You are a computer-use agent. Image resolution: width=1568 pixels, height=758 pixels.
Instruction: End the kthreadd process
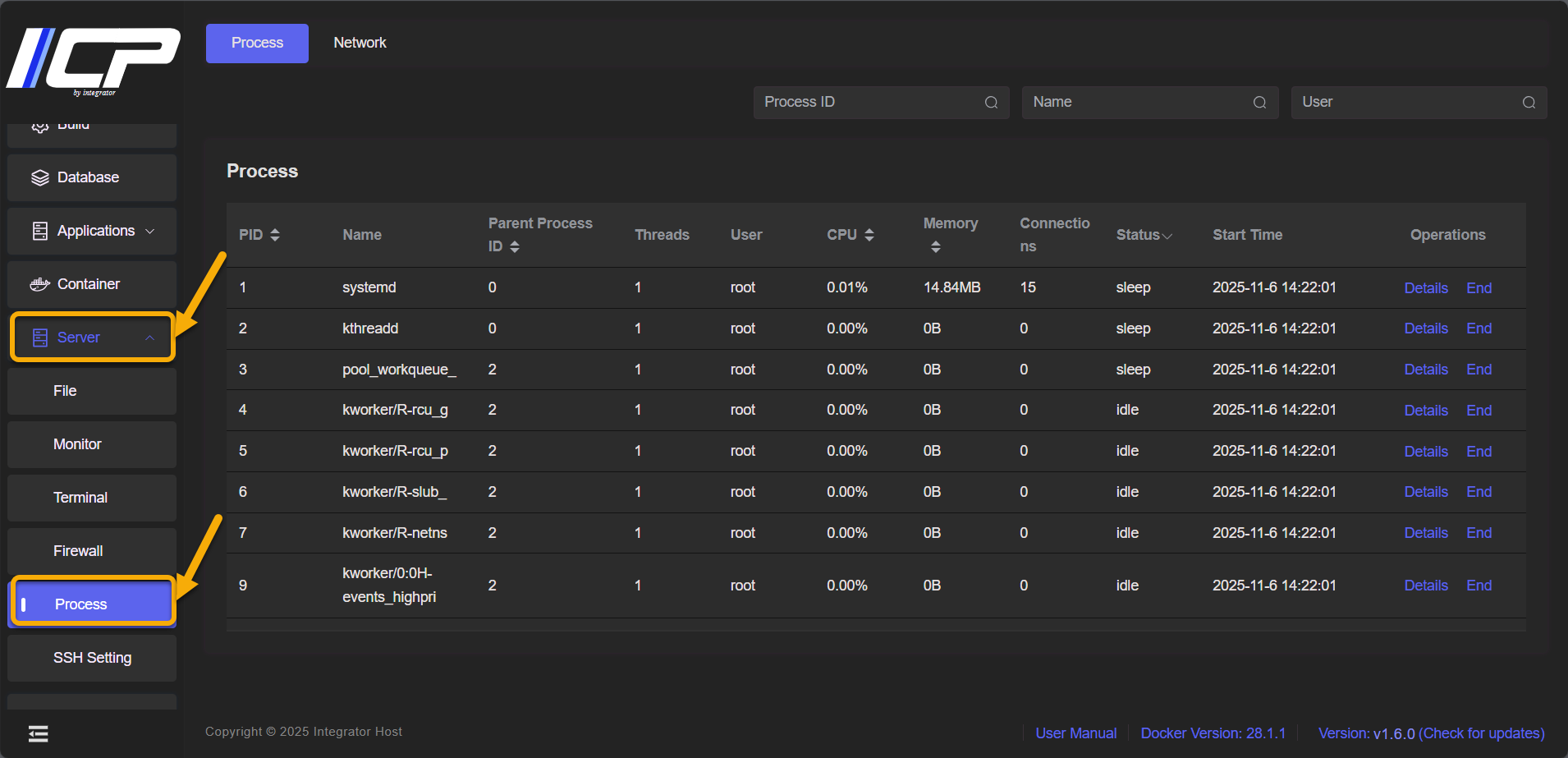pos(1479,328)
